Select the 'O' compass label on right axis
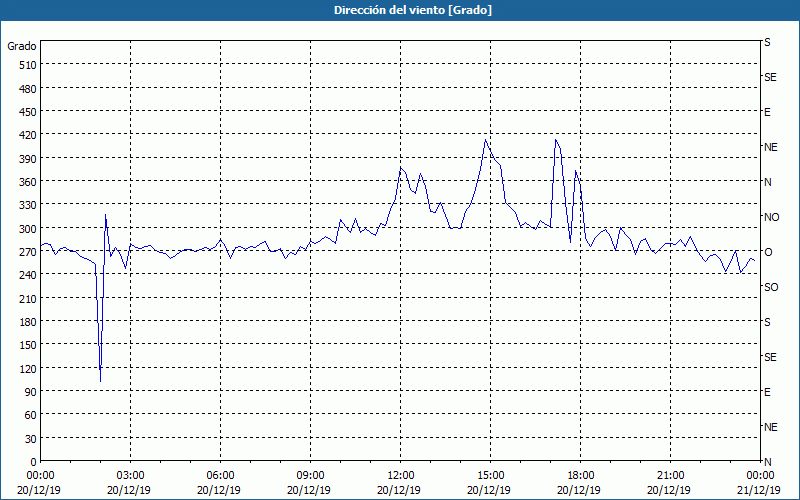This screenshot has height=500, width=800. click(767, 252)
